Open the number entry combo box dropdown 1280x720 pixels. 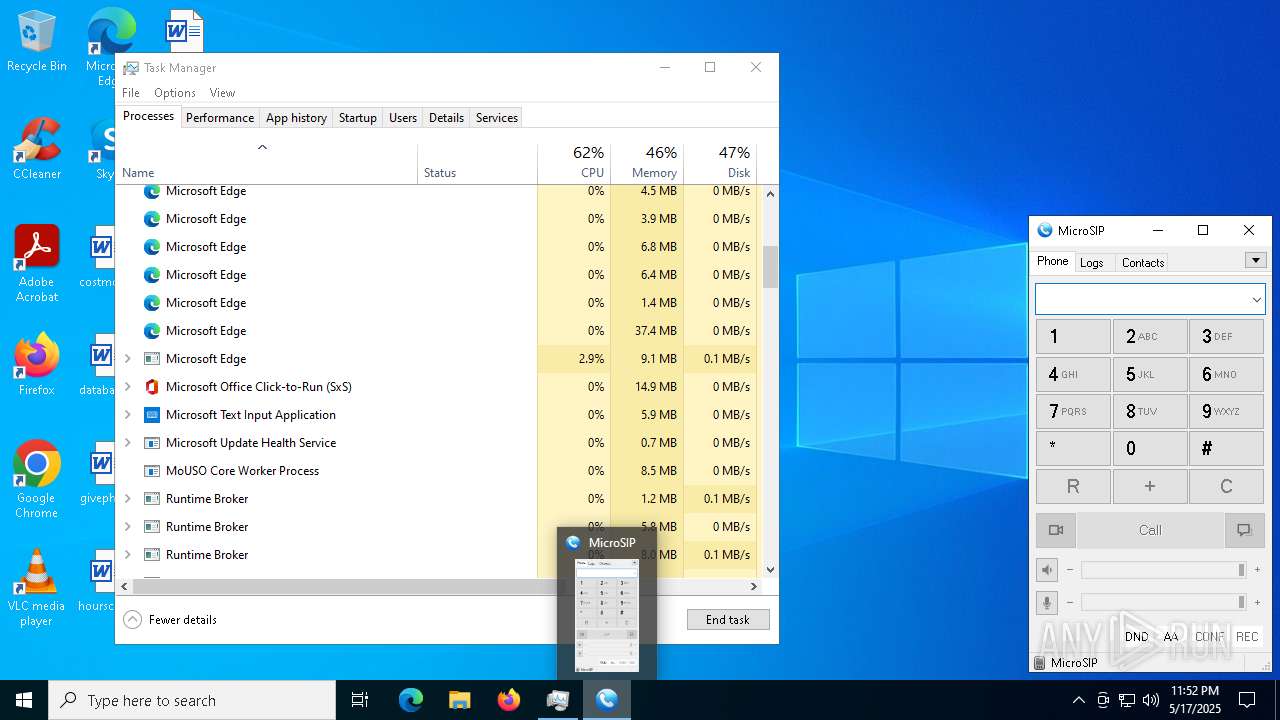click(x=1256, y=299)
